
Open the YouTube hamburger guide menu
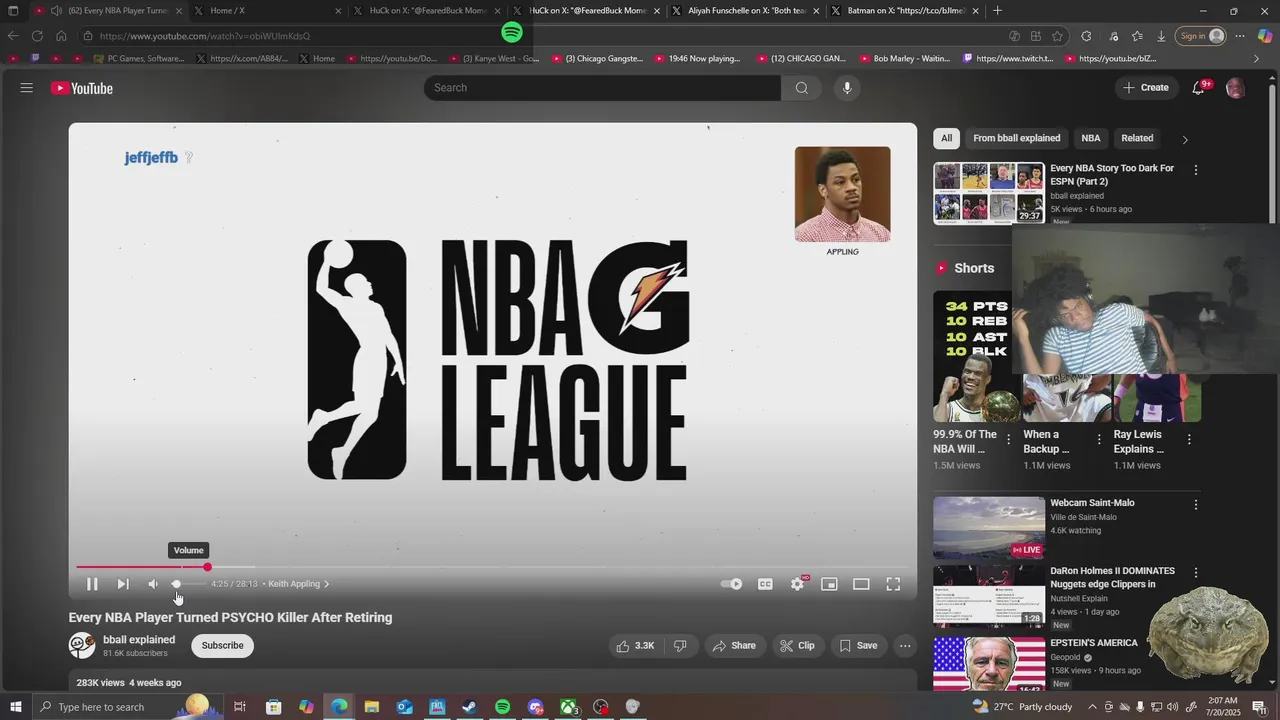click(27, 88)
